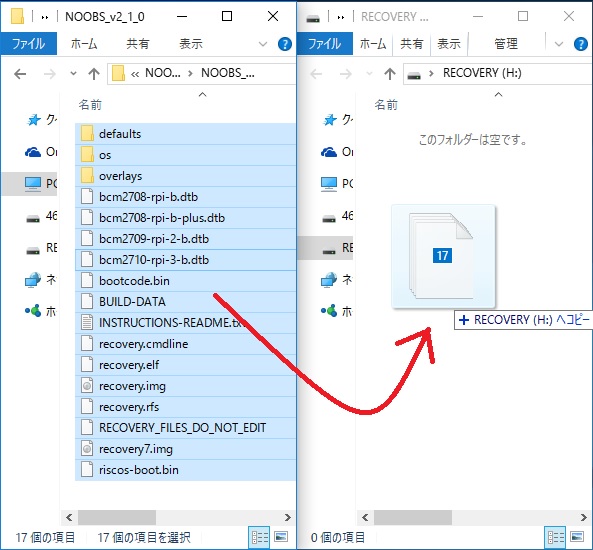Click right scroll arrow in NOOBS window
The height and width of the screenshot is (550, 593).
click(x=288, y=517)
